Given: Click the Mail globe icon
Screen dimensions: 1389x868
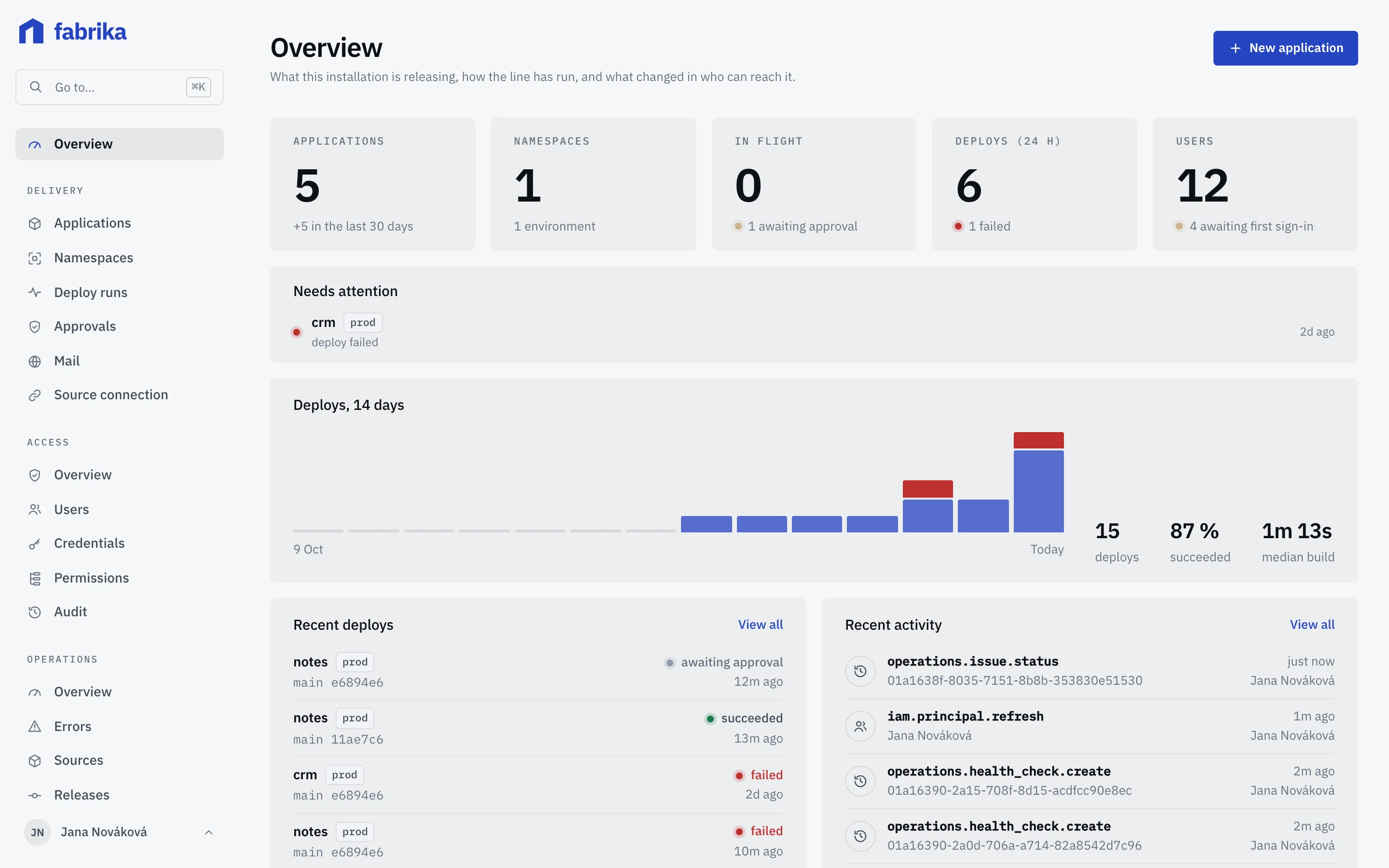Looking at the screenshot, I should click(x=35, y=361).
